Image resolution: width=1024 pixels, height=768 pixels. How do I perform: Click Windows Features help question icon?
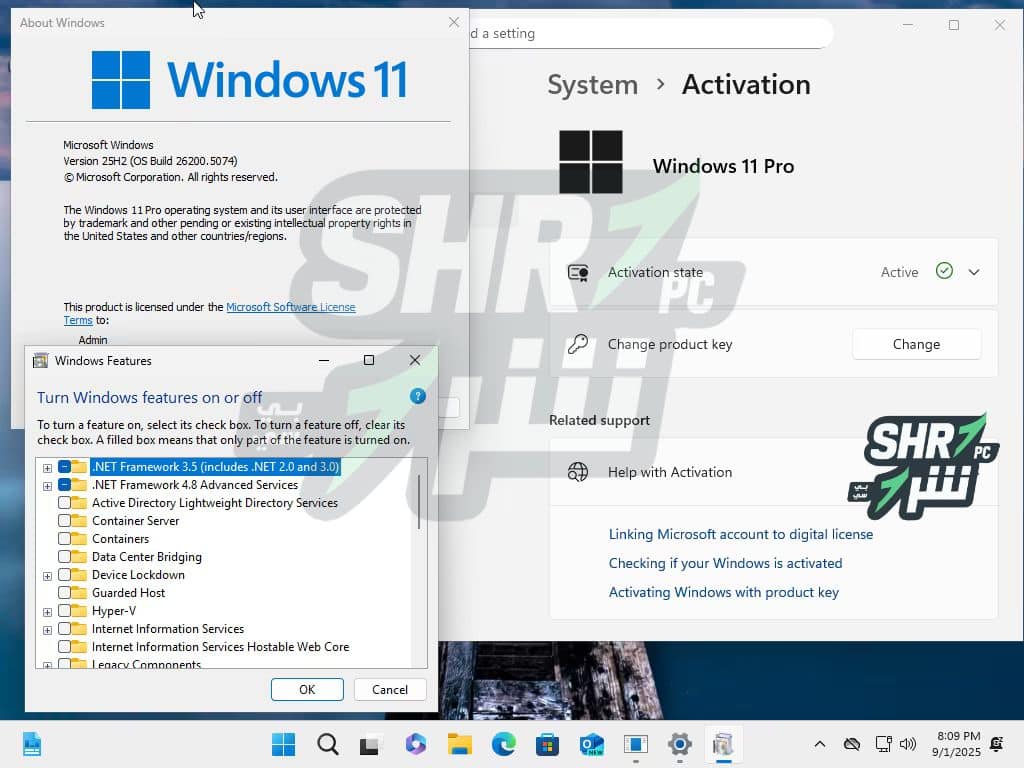[417, 396]
